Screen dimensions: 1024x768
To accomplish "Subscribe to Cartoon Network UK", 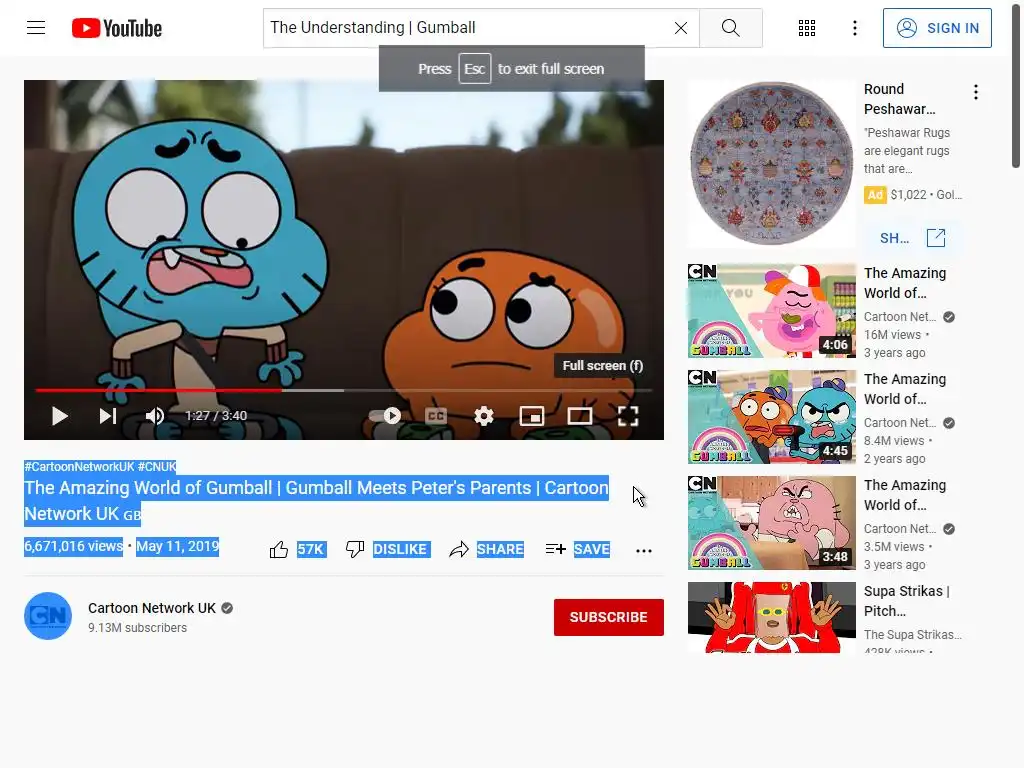I will tap(609, 617).
